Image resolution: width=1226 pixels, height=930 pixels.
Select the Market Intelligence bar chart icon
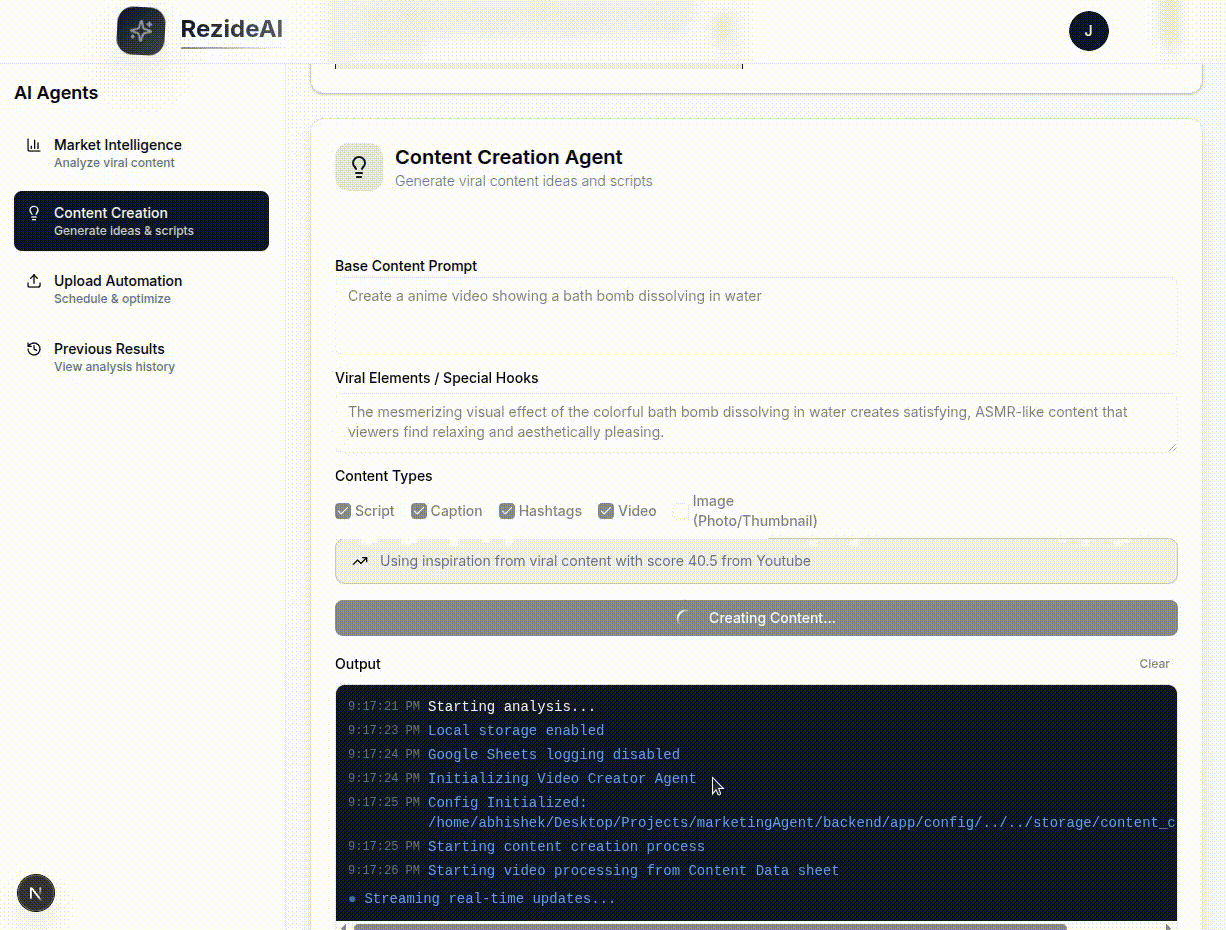pyautogui.click(x=33, y=145)
